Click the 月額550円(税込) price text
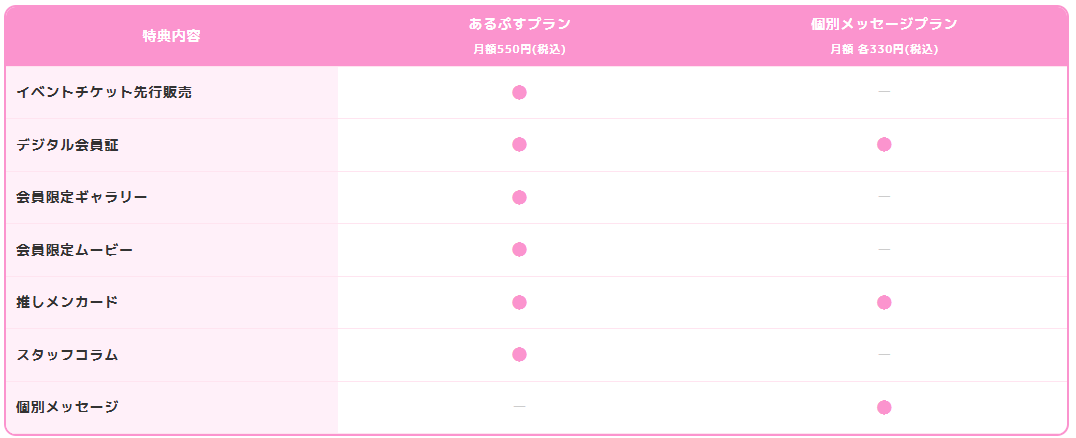Image resolution: width=1076 pixels, height=438 pixels. click(519, 49)
